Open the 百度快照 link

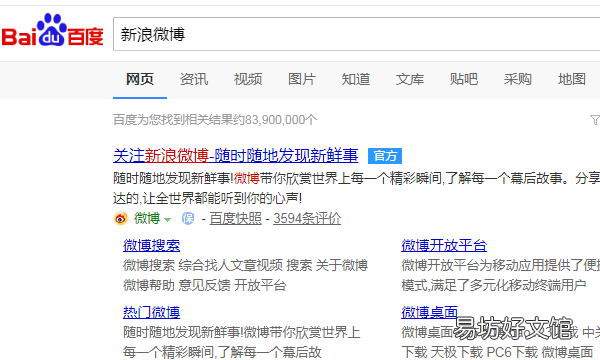[x=236, y=218]
